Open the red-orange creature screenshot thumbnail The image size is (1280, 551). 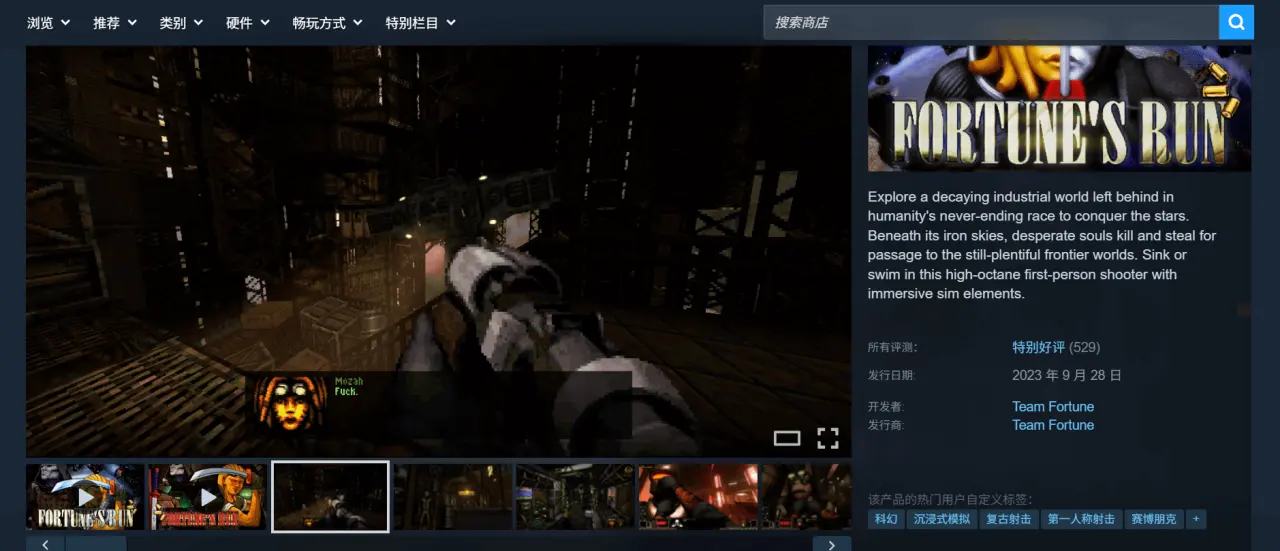(698, 497)
